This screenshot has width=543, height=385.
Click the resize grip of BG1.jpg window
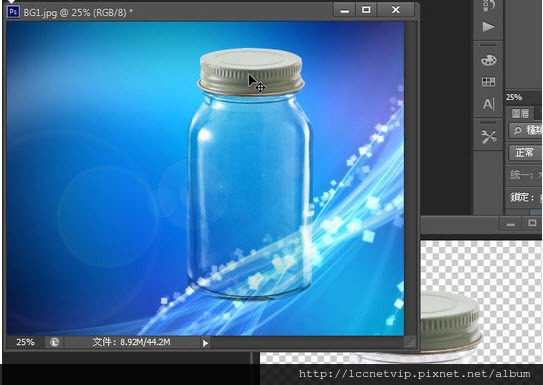[410, 342]
